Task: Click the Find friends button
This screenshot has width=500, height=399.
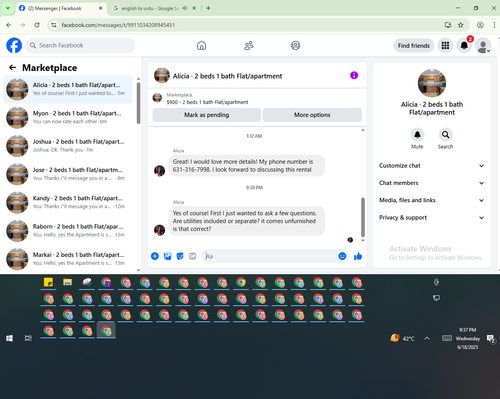Action: pos(414,46)
